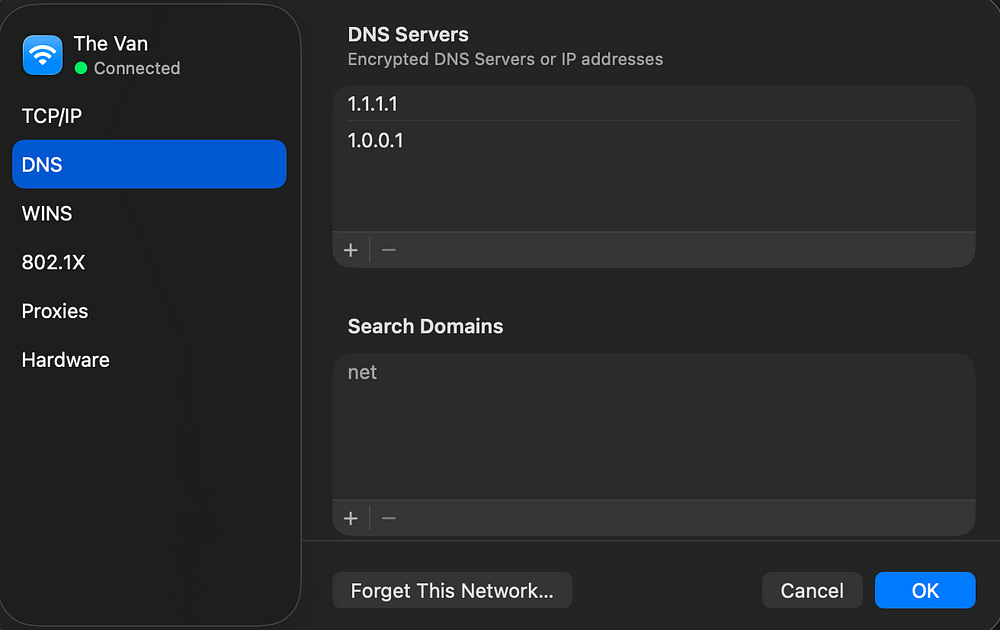This screenshot has width=1000, height=630.
Task: Click the Wi-Fi network icon
Action: (x=42, y=56)
